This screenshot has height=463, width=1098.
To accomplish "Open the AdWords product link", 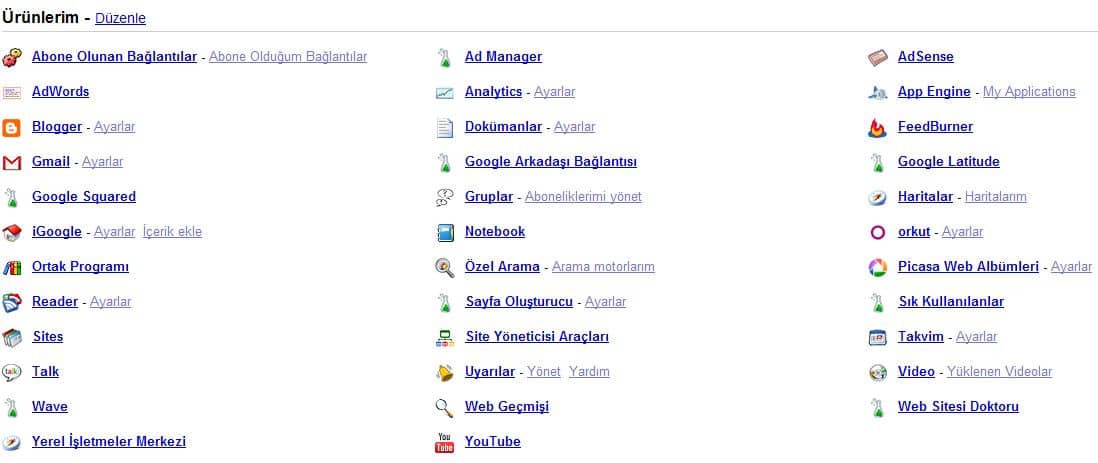I will tap(61, 92).
